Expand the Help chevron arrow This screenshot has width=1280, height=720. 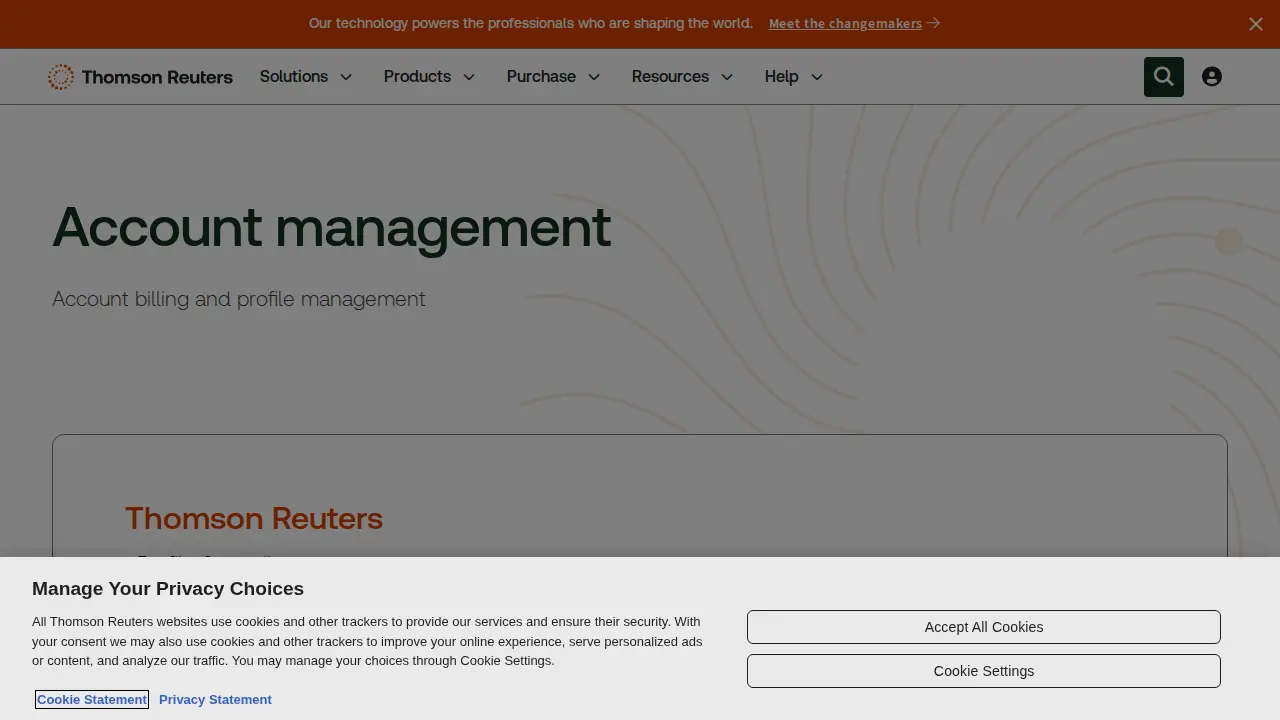pos(817,77)
